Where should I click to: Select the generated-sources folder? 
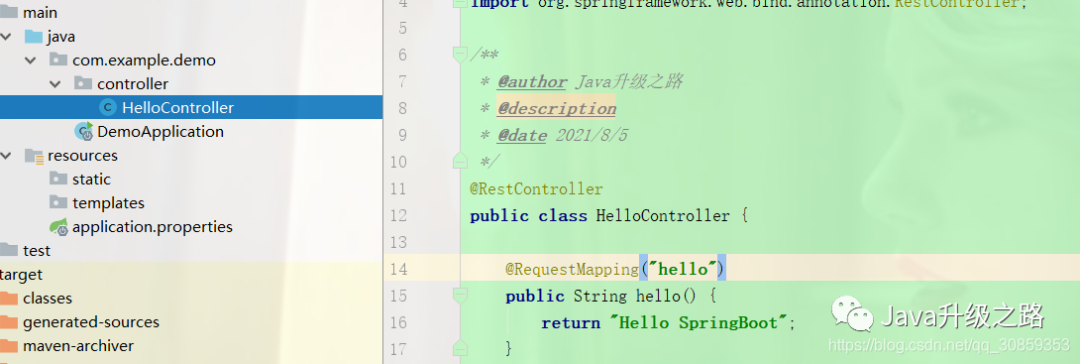(91, 322)
